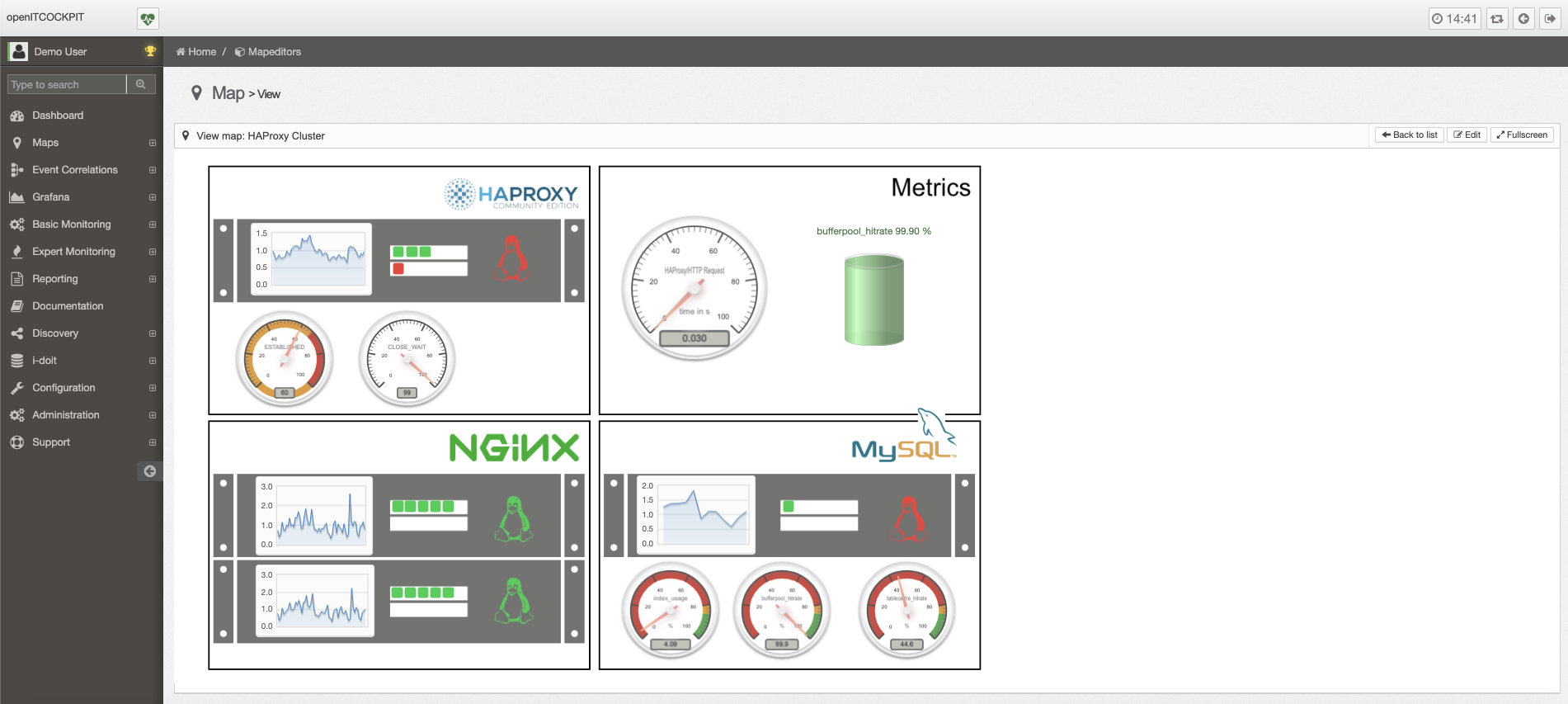Expand the Event Correlations submenu

153,170
